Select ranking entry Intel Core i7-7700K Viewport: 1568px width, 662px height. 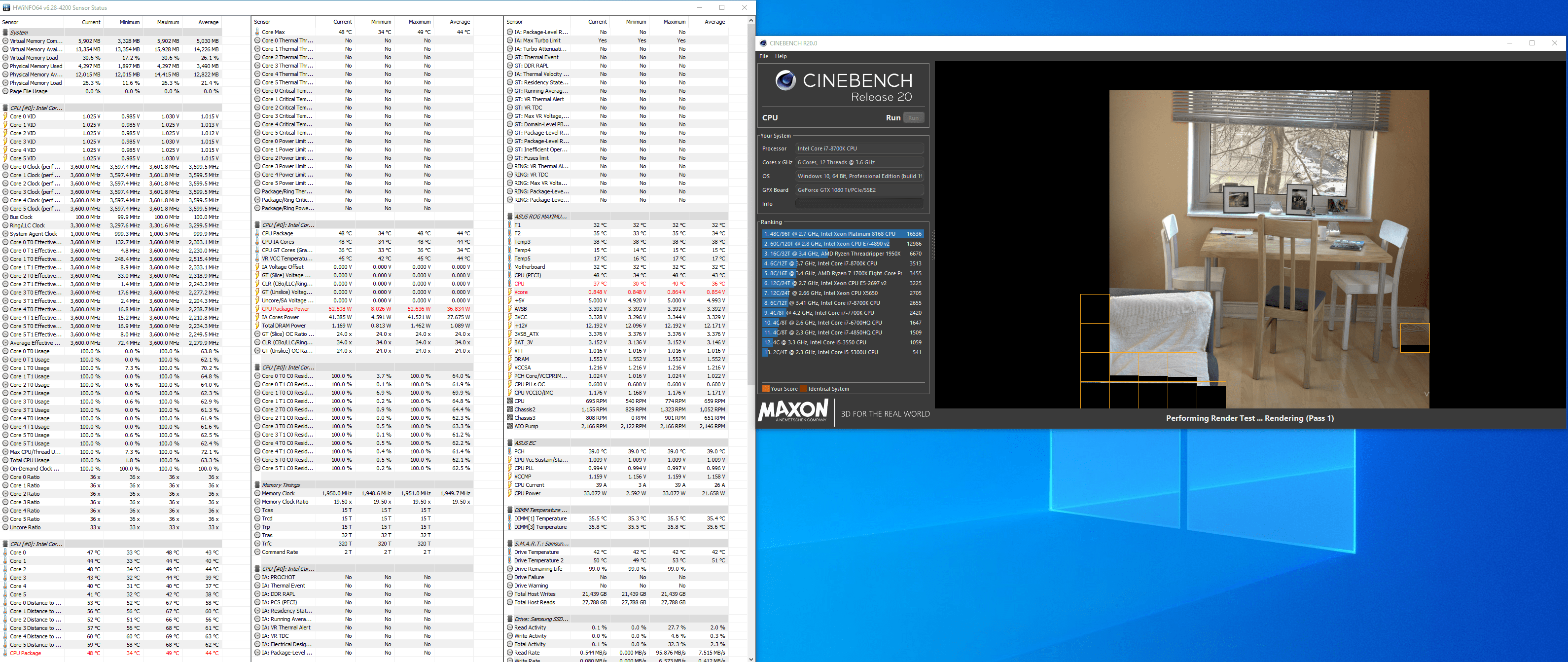pos(843,313)
